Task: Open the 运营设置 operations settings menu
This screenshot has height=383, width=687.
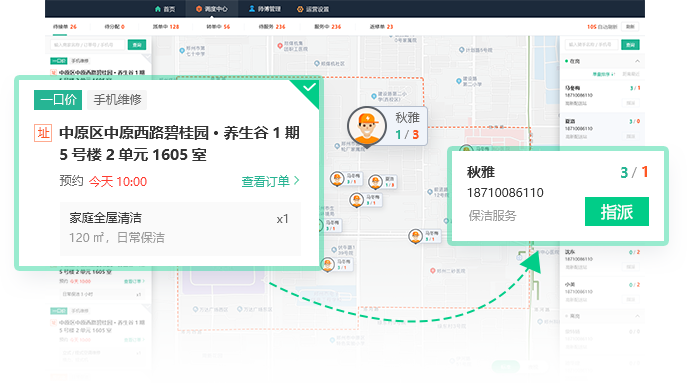Action: (x=313, y=9)
